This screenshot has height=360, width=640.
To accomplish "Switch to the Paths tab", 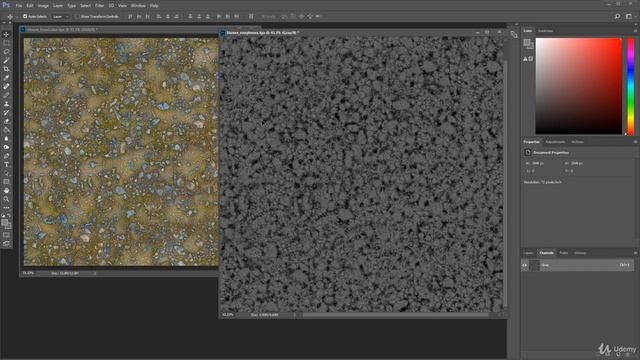I will click(563, 253).
